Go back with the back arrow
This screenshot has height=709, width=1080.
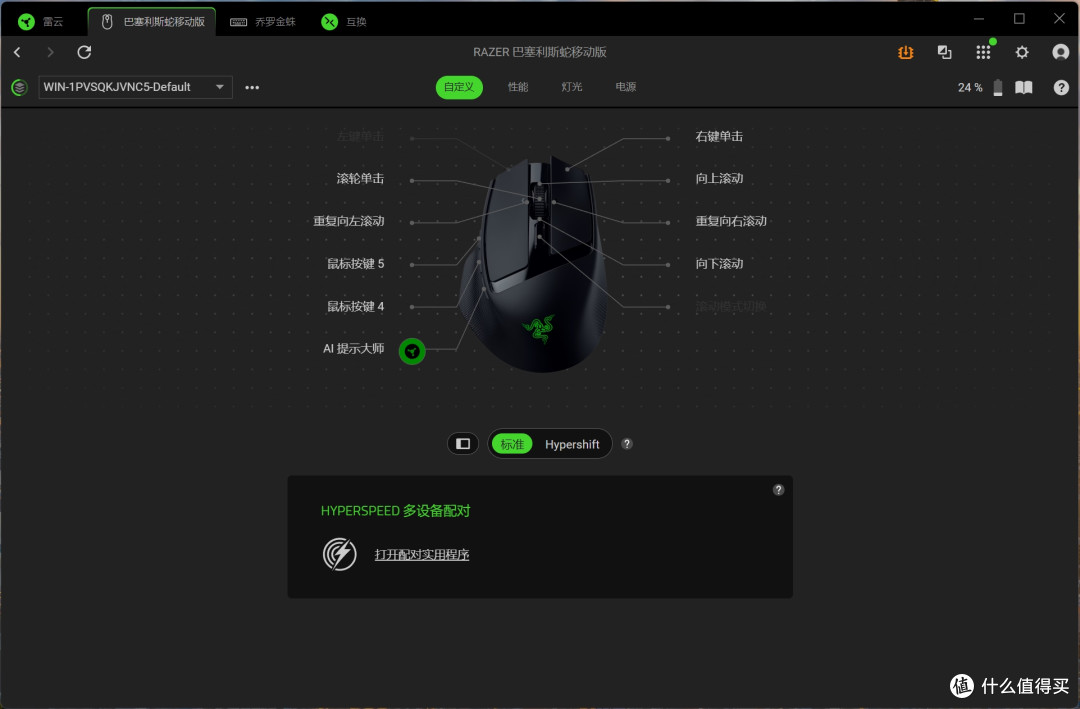(17, 52)
